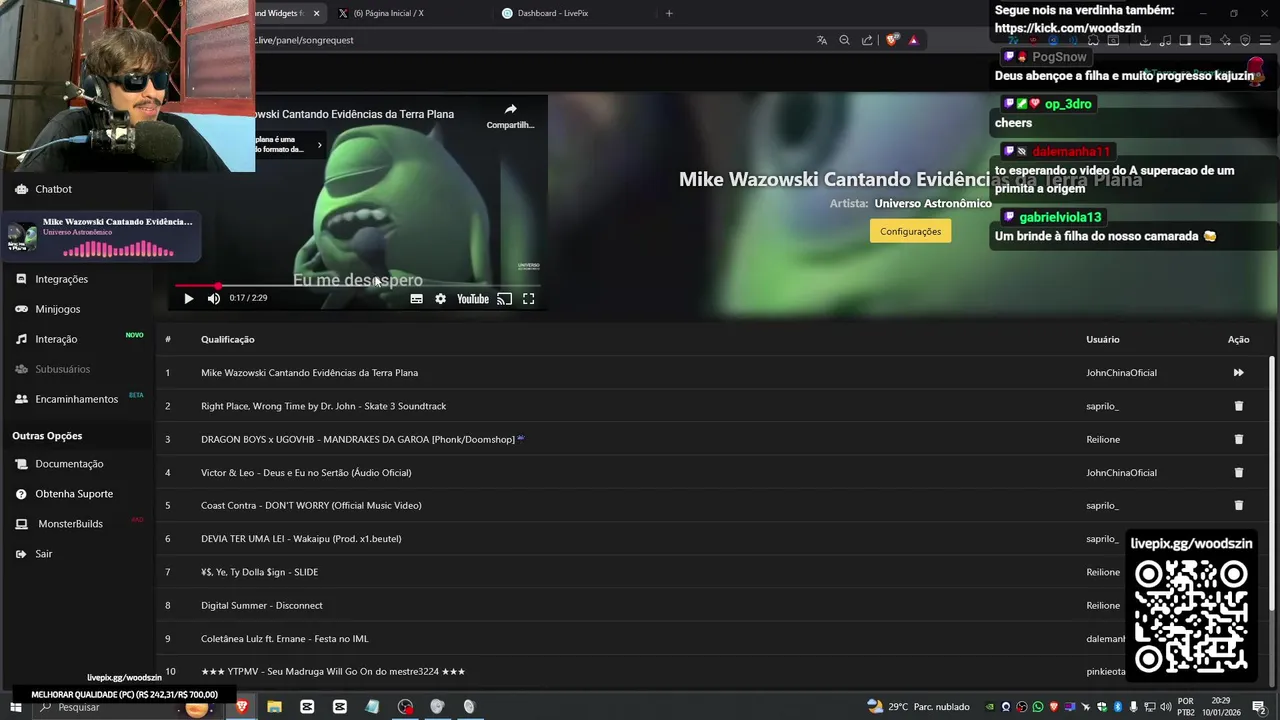Open Integrações in the sidebar
The height and width of the screenshot is (720, 1280).
[61, 279]
